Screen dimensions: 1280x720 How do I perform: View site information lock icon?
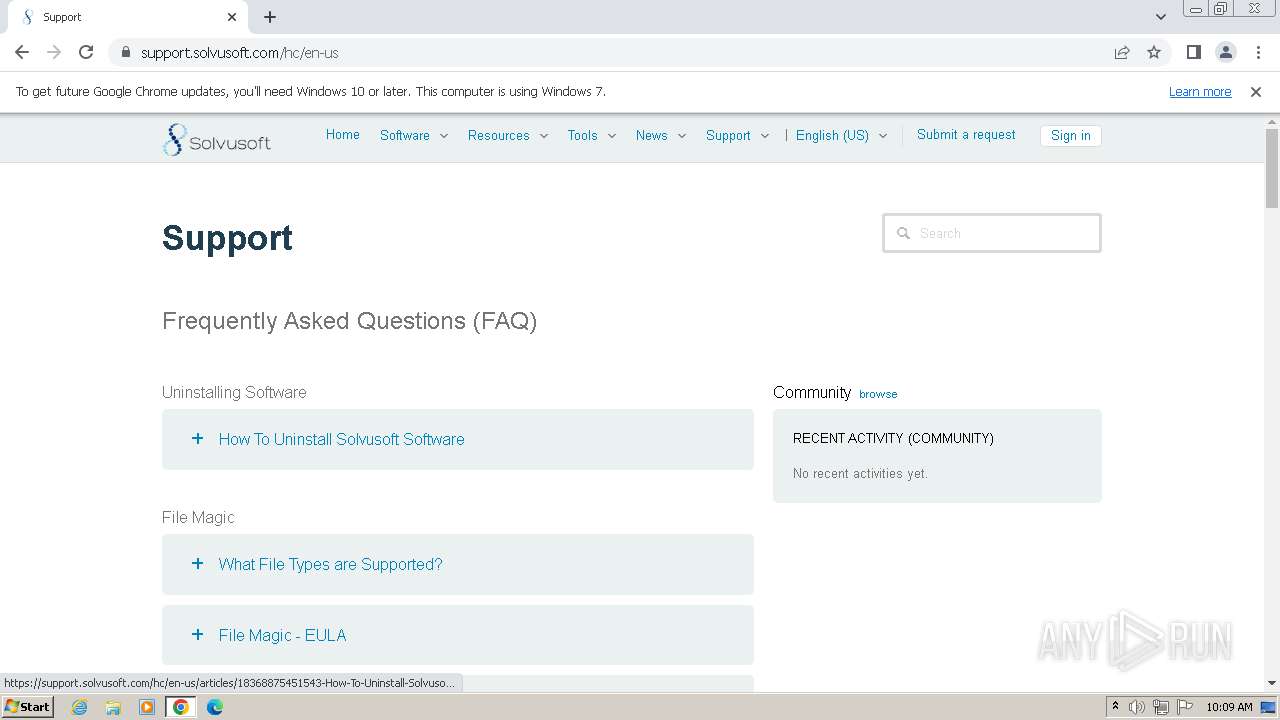(125, 52)
